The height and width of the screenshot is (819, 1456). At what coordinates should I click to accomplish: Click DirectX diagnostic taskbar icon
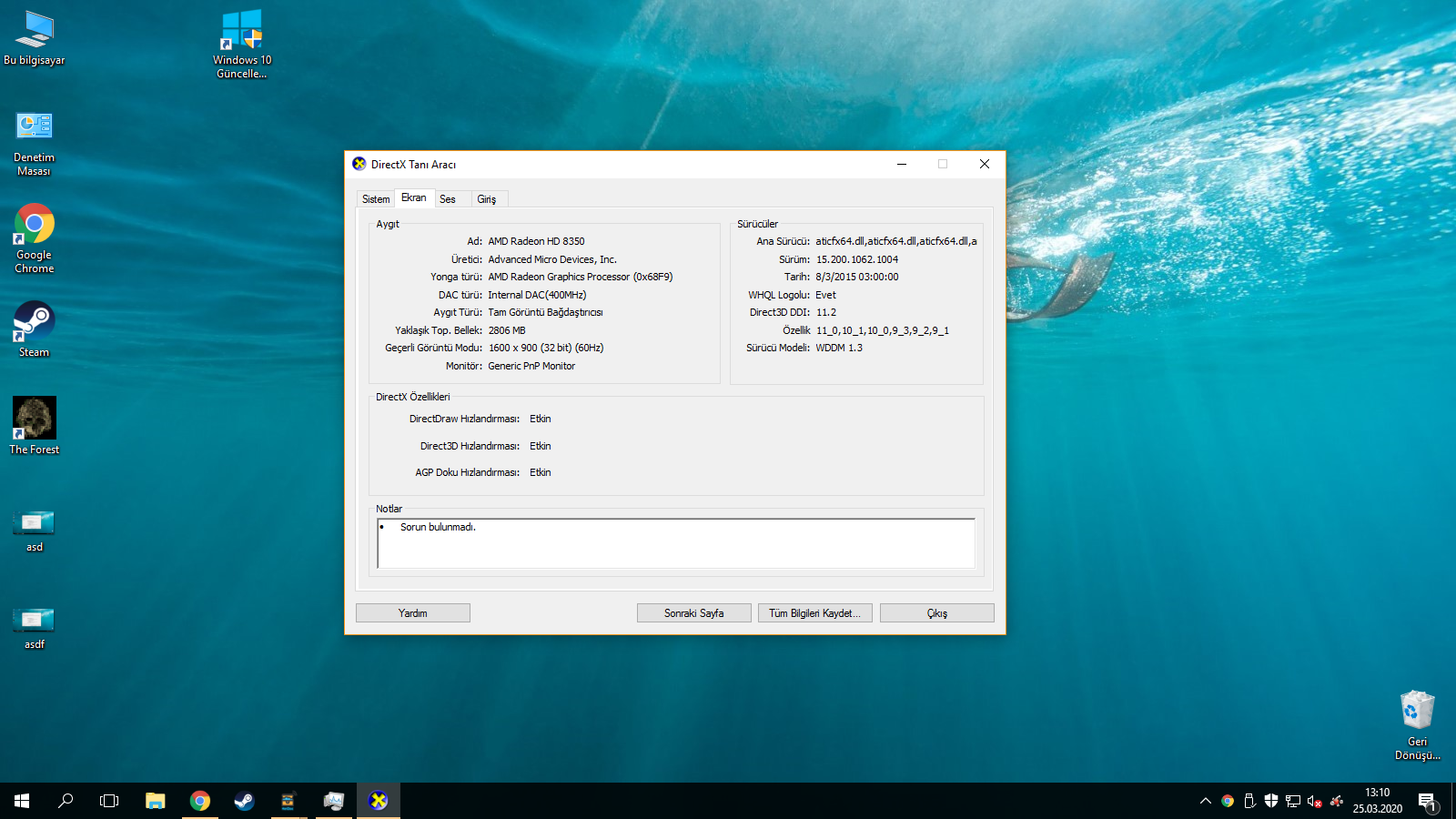[379, 801]
